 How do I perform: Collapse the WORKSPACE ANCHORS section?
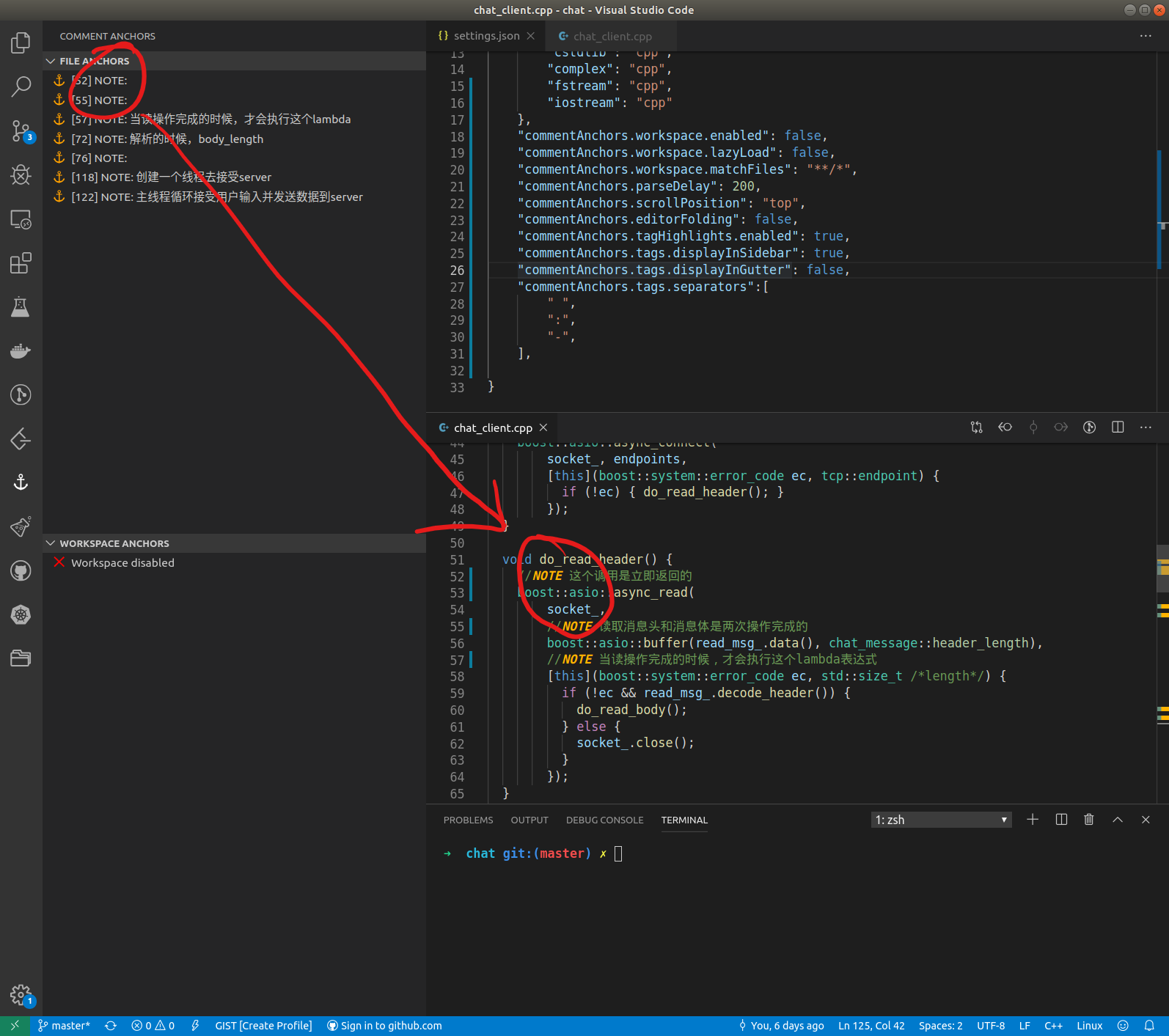coord(235,543)
